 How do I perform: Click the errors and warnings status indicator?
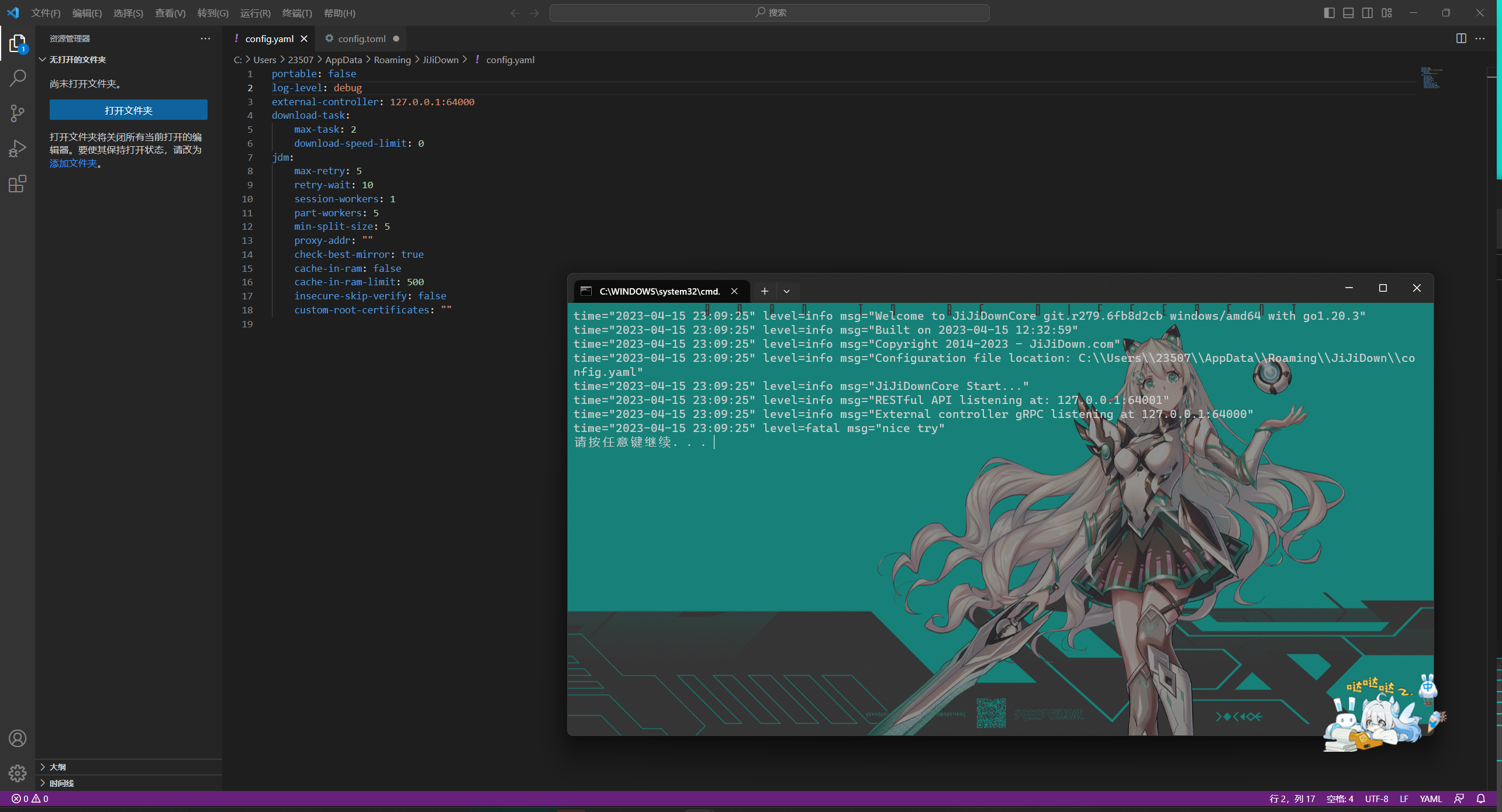coord(30,799)
